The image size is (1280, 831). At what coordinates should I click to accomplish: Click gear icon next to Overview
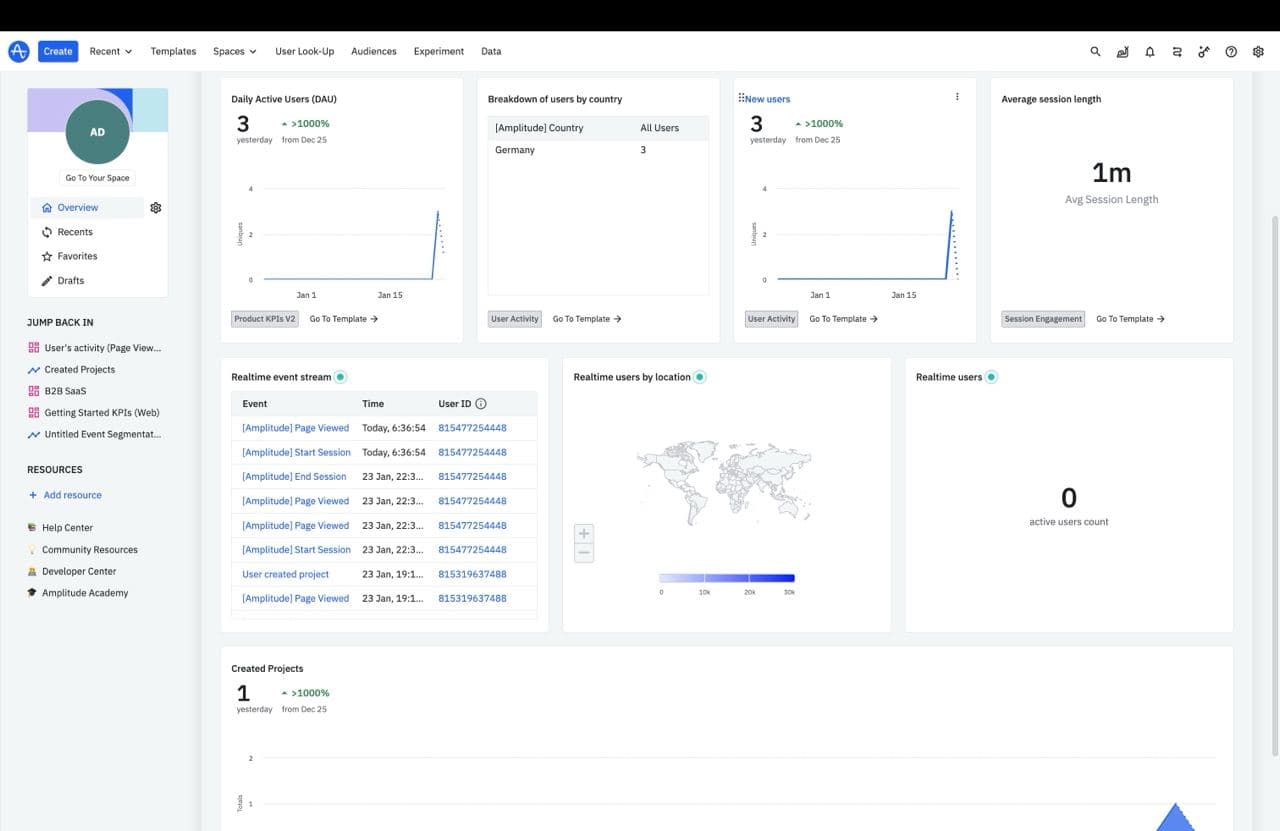click(155, 208)
